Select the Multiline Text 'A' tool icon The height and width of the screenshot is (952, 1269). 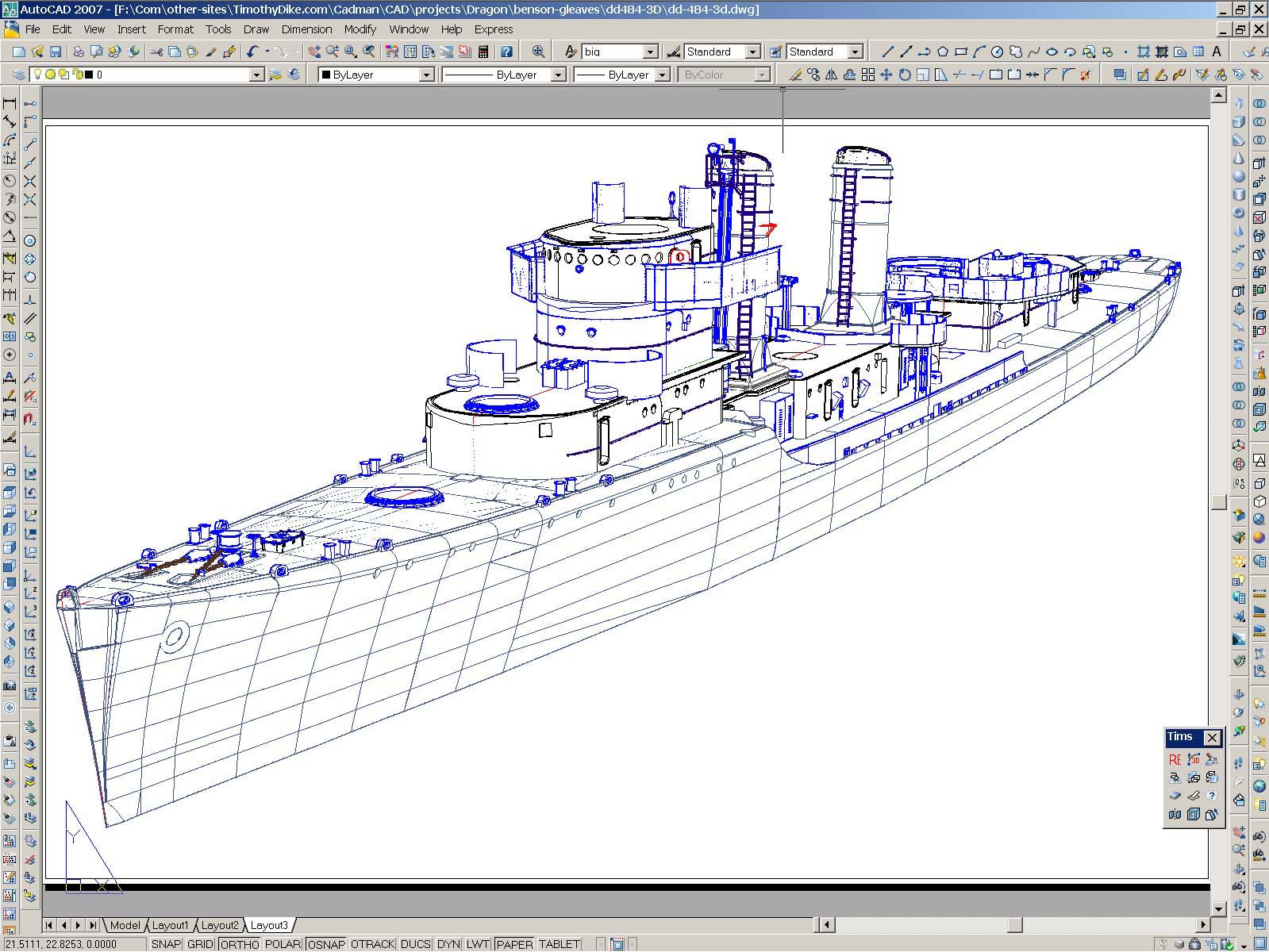click(x=1217, y=52)
